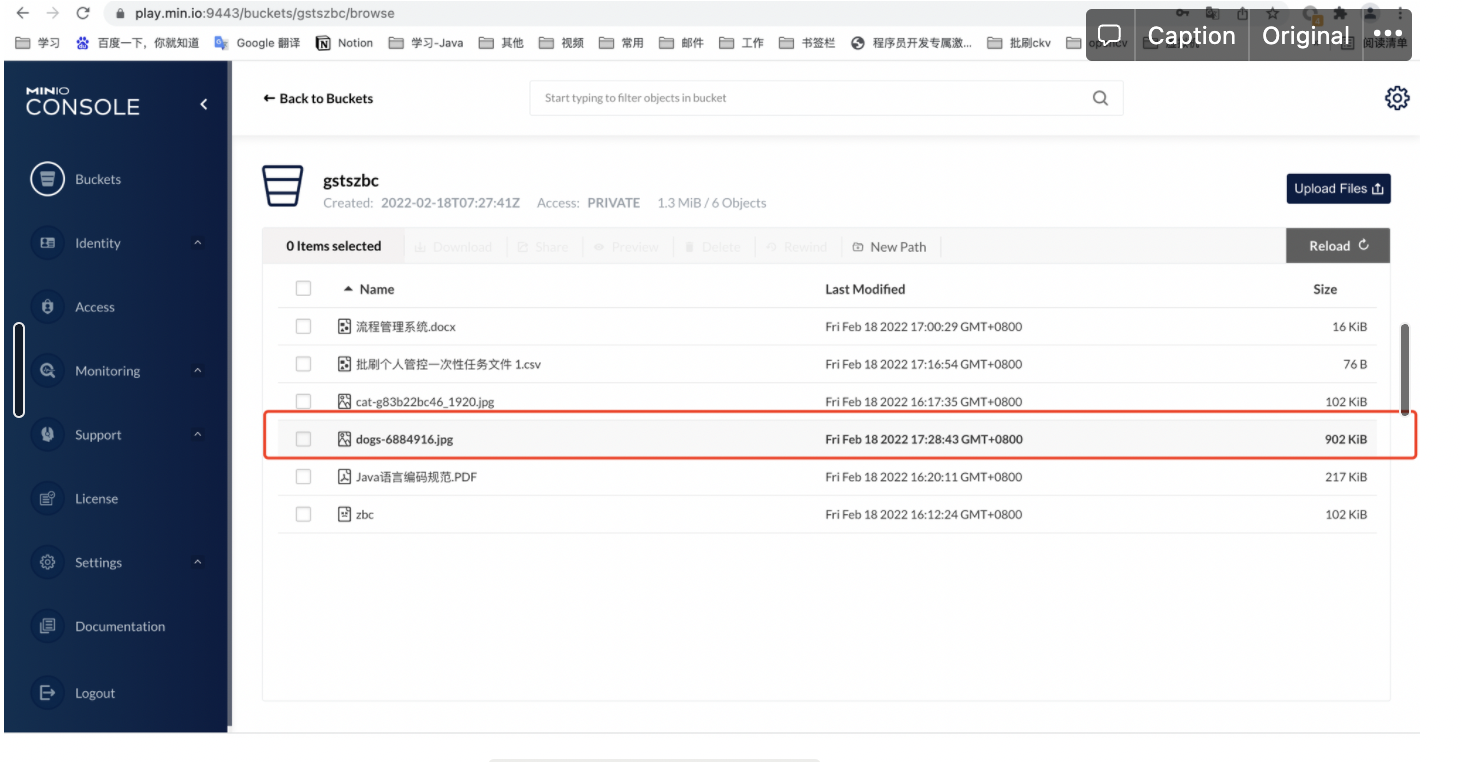Select the cat-g83b22bc46_1920.jpg checkbox
Viewport: 1462px width, 762px height.
coord(303,402)
